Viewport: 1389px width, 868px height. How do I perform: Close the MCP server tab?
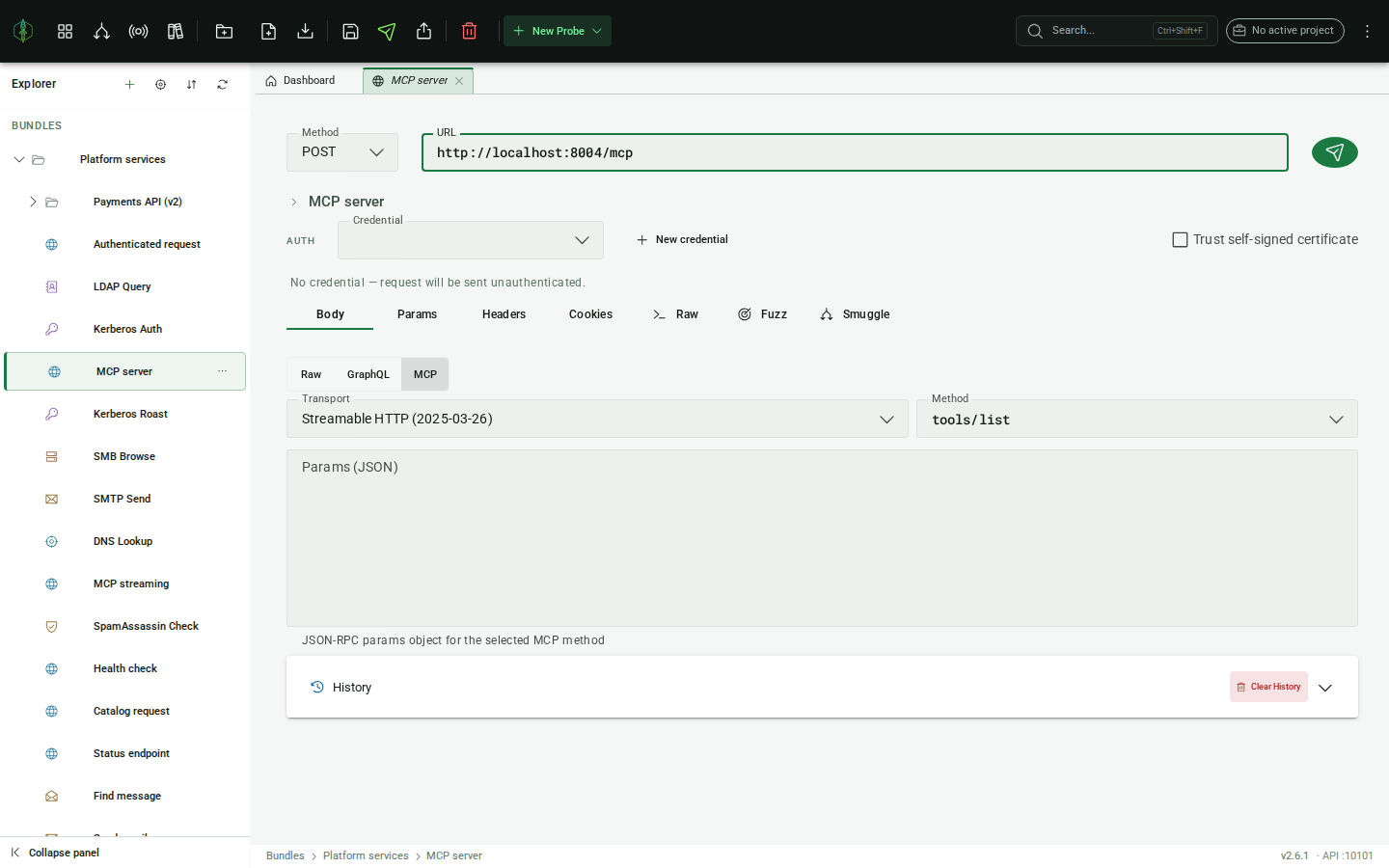pos(459,81)
